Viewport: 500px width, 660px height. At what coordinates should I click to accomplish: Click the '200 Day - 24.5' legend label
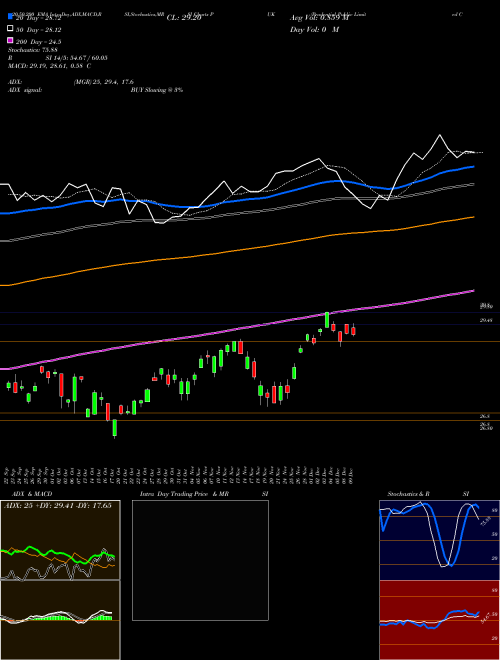(38, 41)
